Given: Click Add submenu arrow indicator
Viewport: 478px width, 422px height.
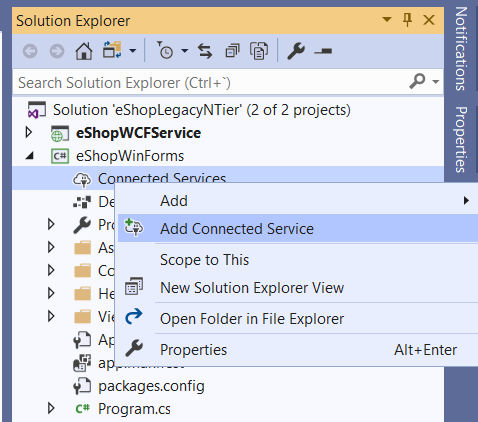Looking at the screenshot, I should point(466,201).
